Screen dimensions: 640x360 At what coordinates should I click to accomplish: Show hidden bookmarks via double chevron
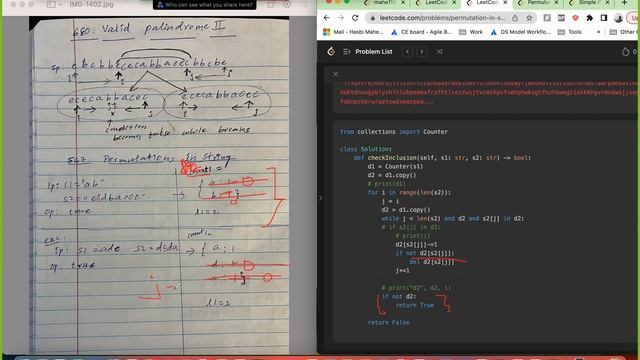coord(598,32)
